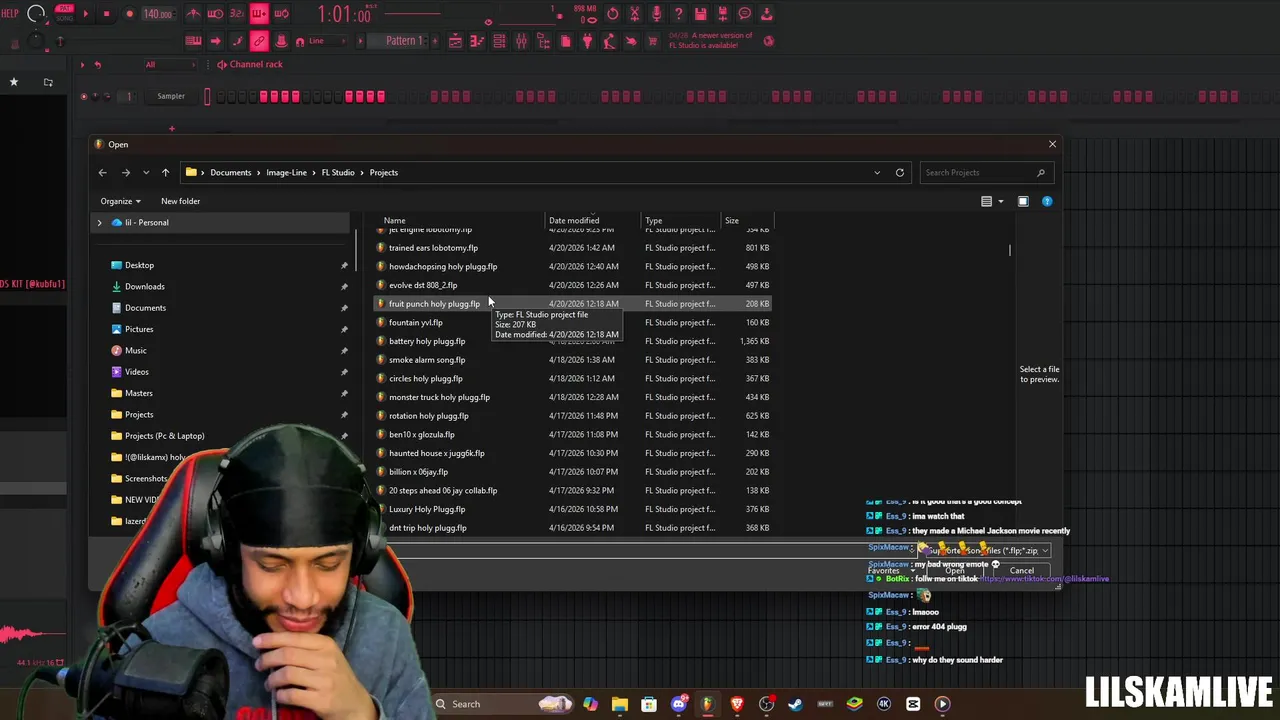Click Image-Line in the address path
The height and width of the screenshot is (720, 1280).
click(x=286, y=172)
